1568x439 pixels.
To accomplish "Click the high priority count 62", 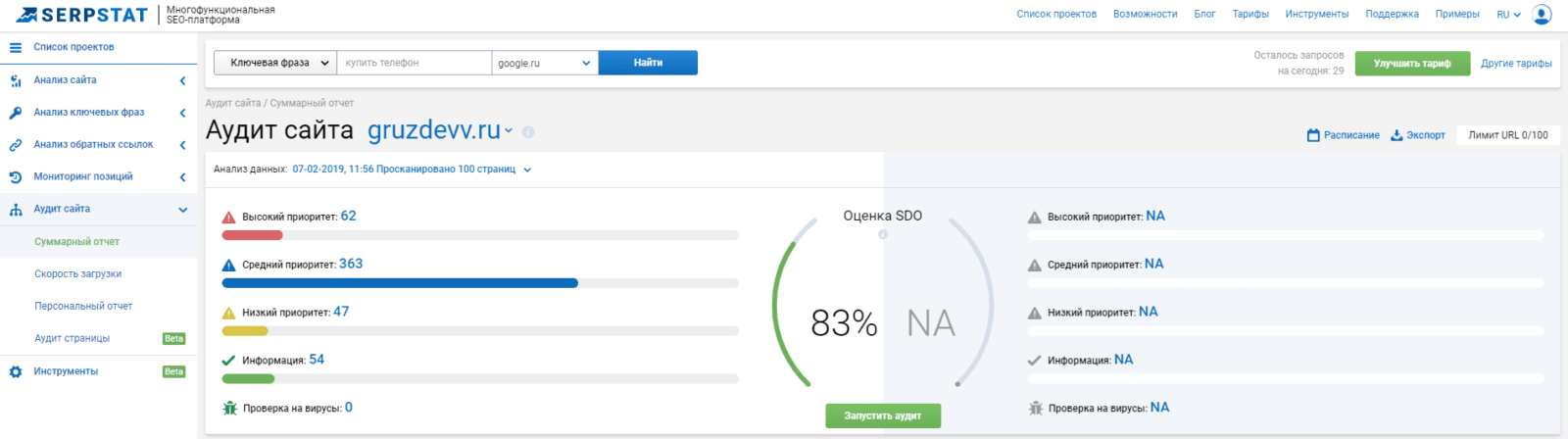I will click(349, 217).
